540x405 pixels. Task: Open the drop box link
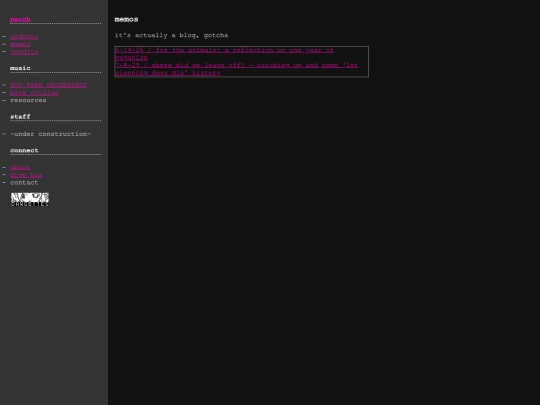point(26,175)
